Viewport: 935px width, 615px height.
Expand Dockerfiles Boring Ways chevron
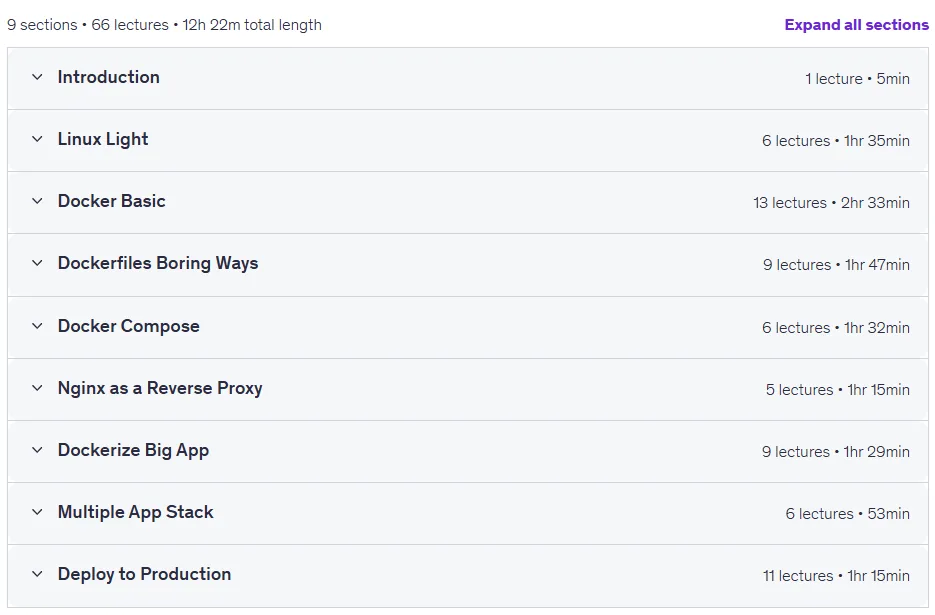coord(37,263)
